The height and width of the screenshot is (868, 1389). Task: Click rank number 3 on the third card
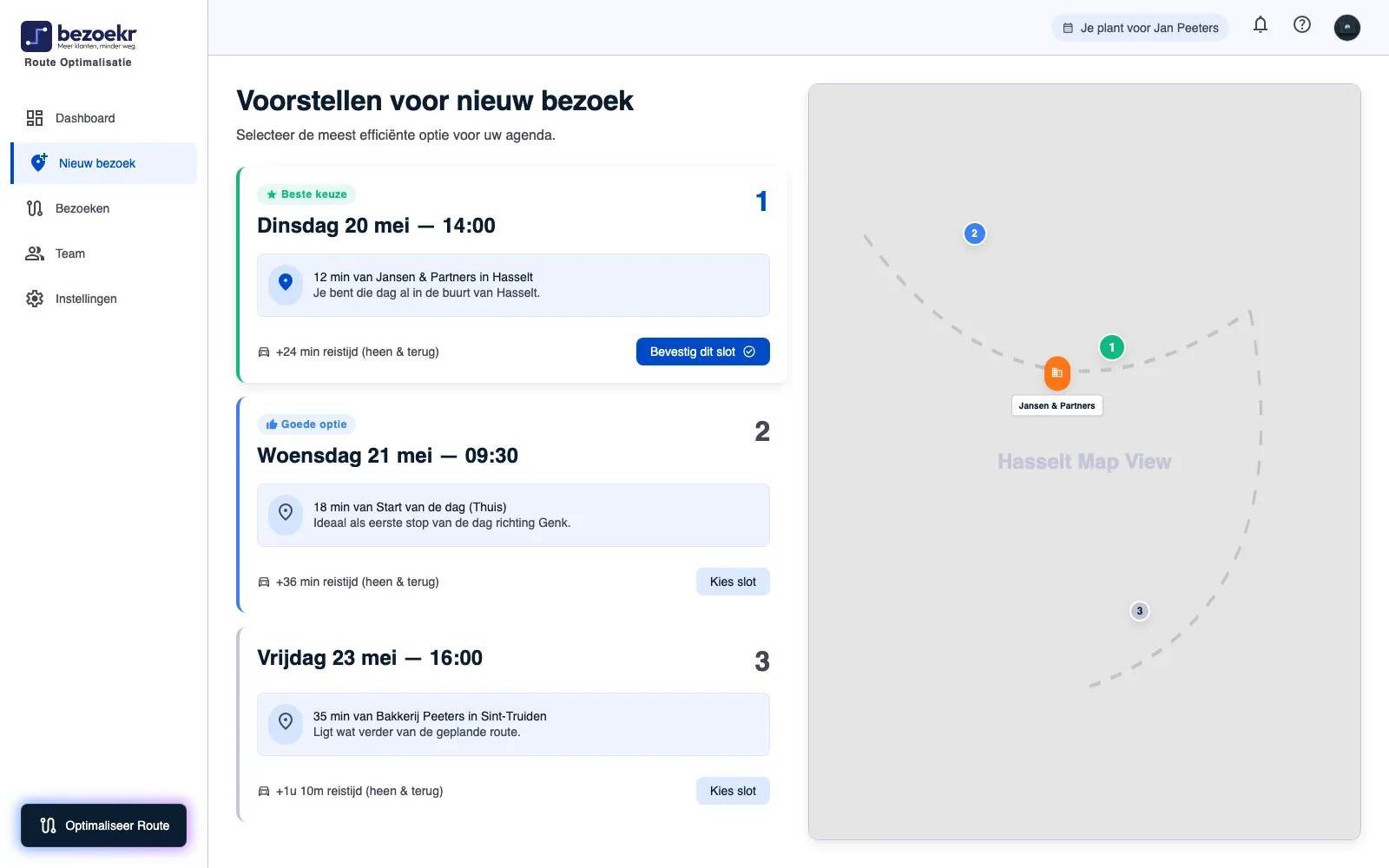[x=762, y=661]
